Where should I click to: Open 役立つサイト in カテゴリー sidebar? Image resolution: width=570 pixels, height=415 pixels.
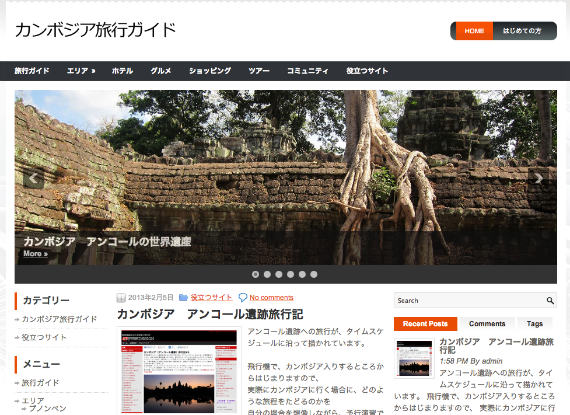pos(44,337)
